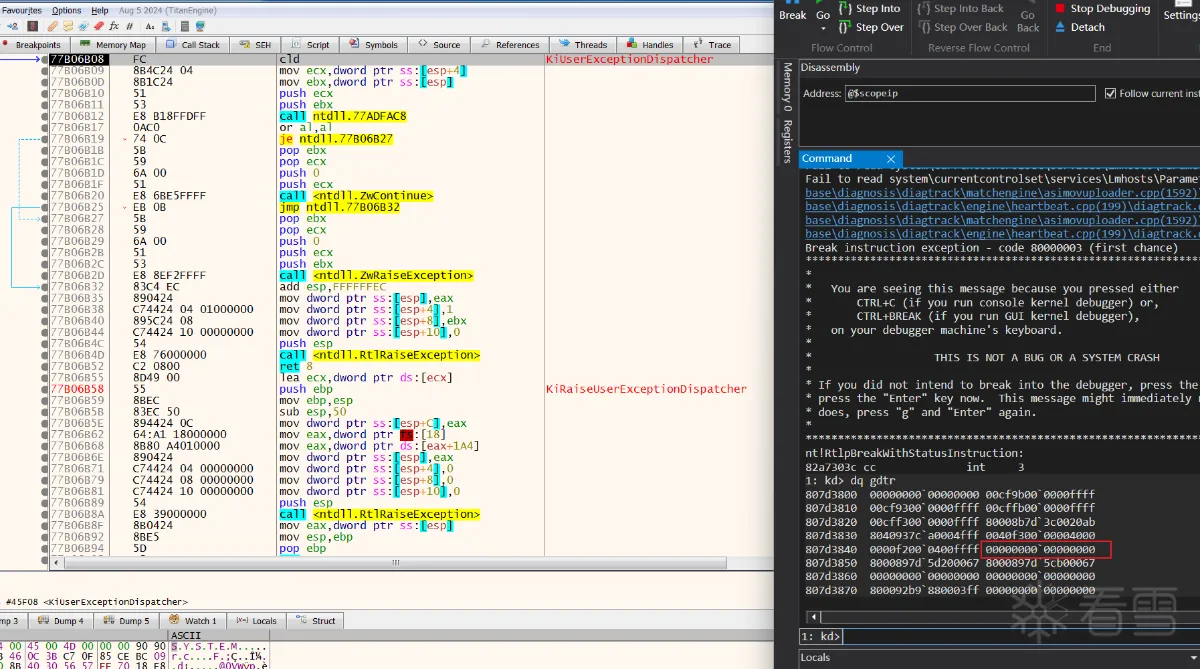Open the Go dropdown arrow
Image resolution: width=1200 pixels, height=669 pixels.
click(x=822, y=28)
